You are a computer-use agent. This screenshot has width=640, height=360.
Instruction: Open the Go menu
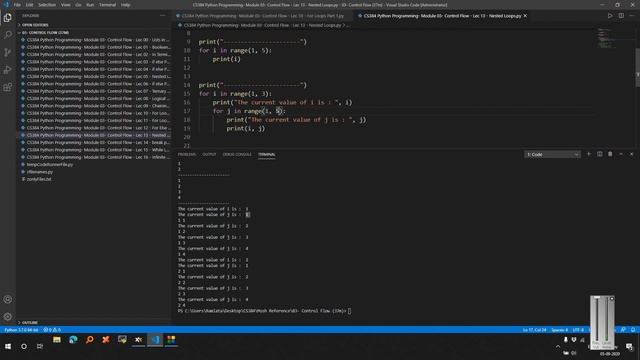coord(78,5)
